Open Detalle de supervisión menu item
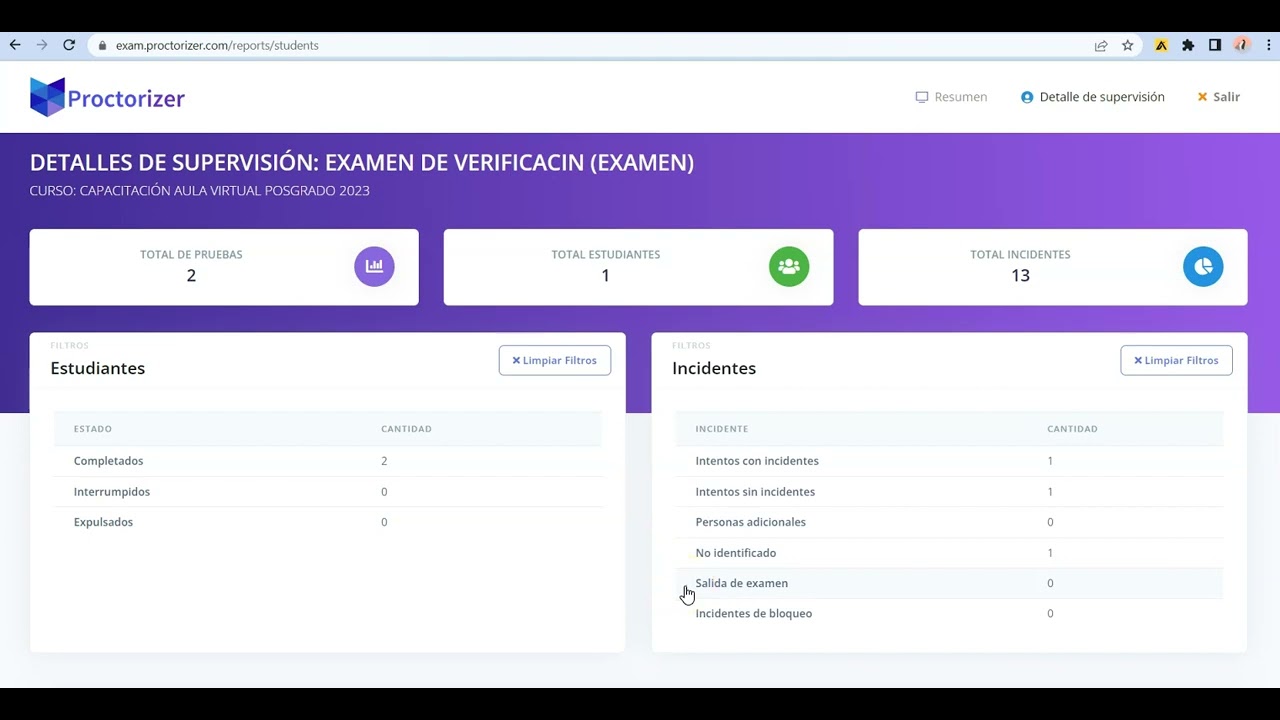The height and width of the screenshot is (720, 1280). [1092, 97]
